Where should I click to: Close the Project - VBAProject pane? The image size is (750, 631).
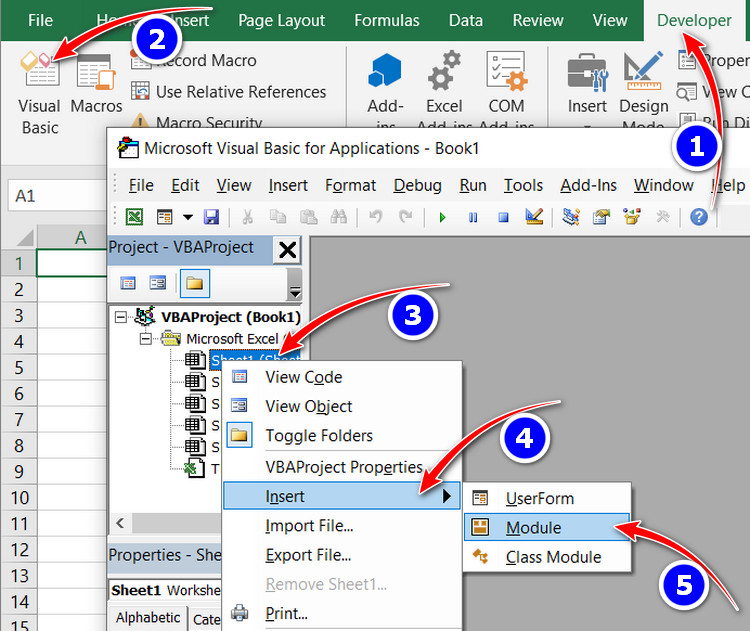[287, 250]
